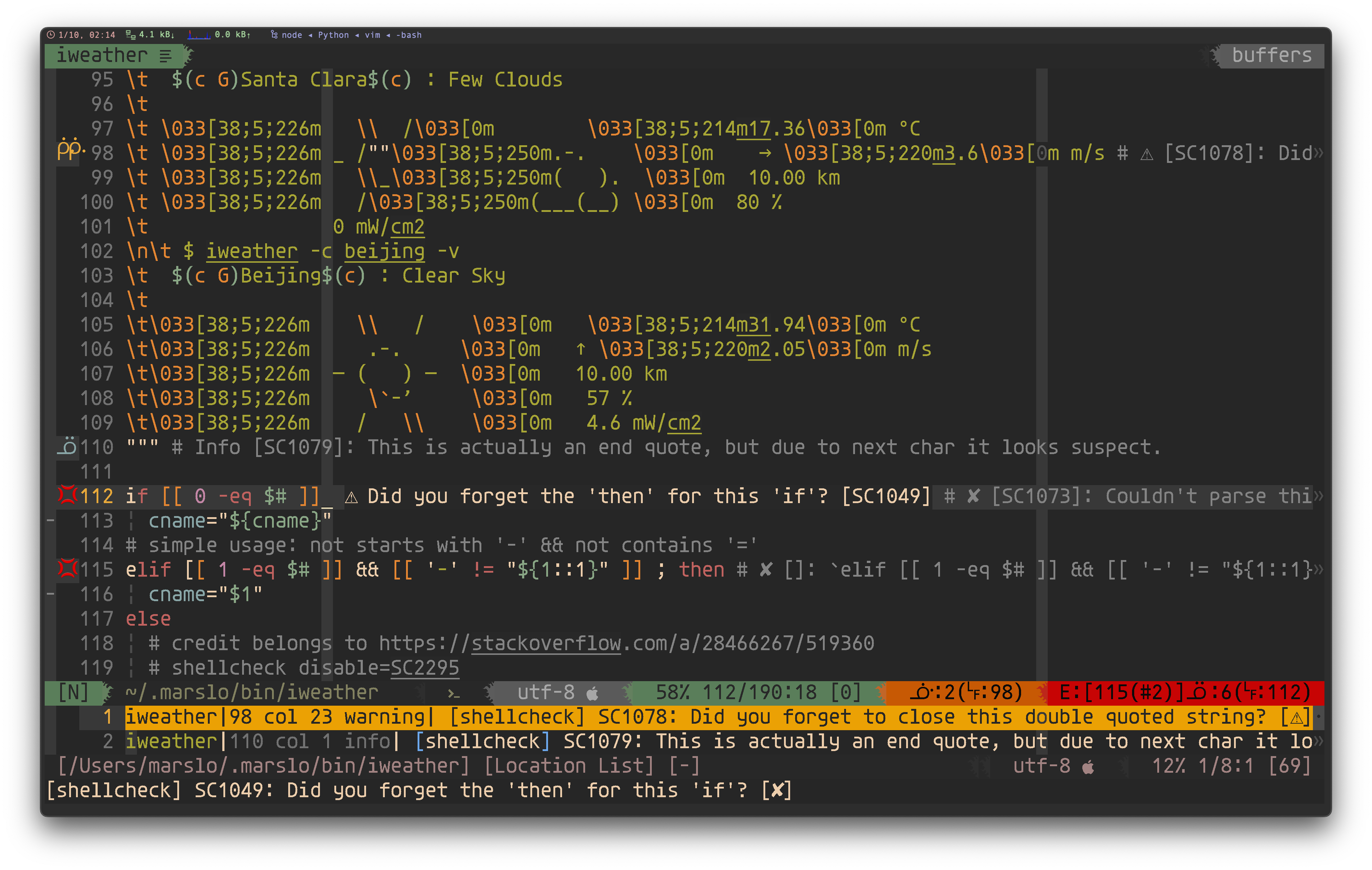1372x870 pixels.
Task: Click the triple quote on line 110
Action: pyautogui.click(x=142, y=444)
